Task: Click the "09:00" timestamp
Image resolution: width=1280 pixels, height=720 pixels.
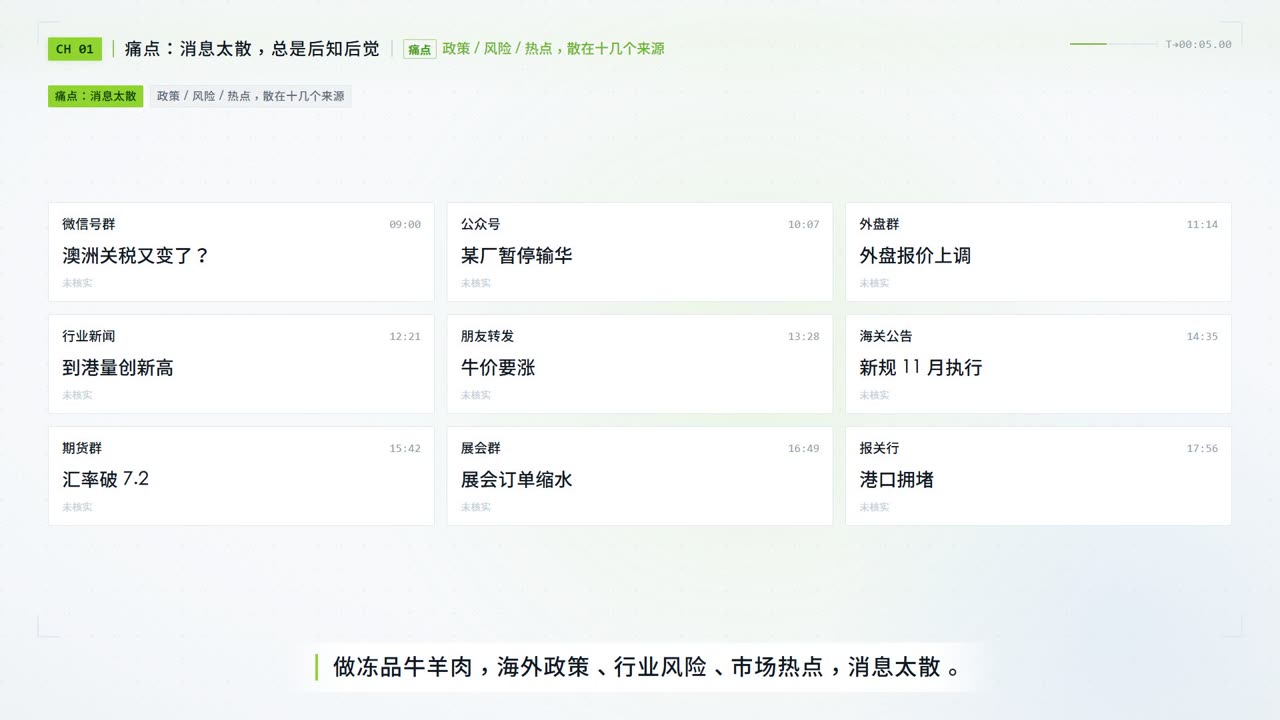Action: (405, 225)
